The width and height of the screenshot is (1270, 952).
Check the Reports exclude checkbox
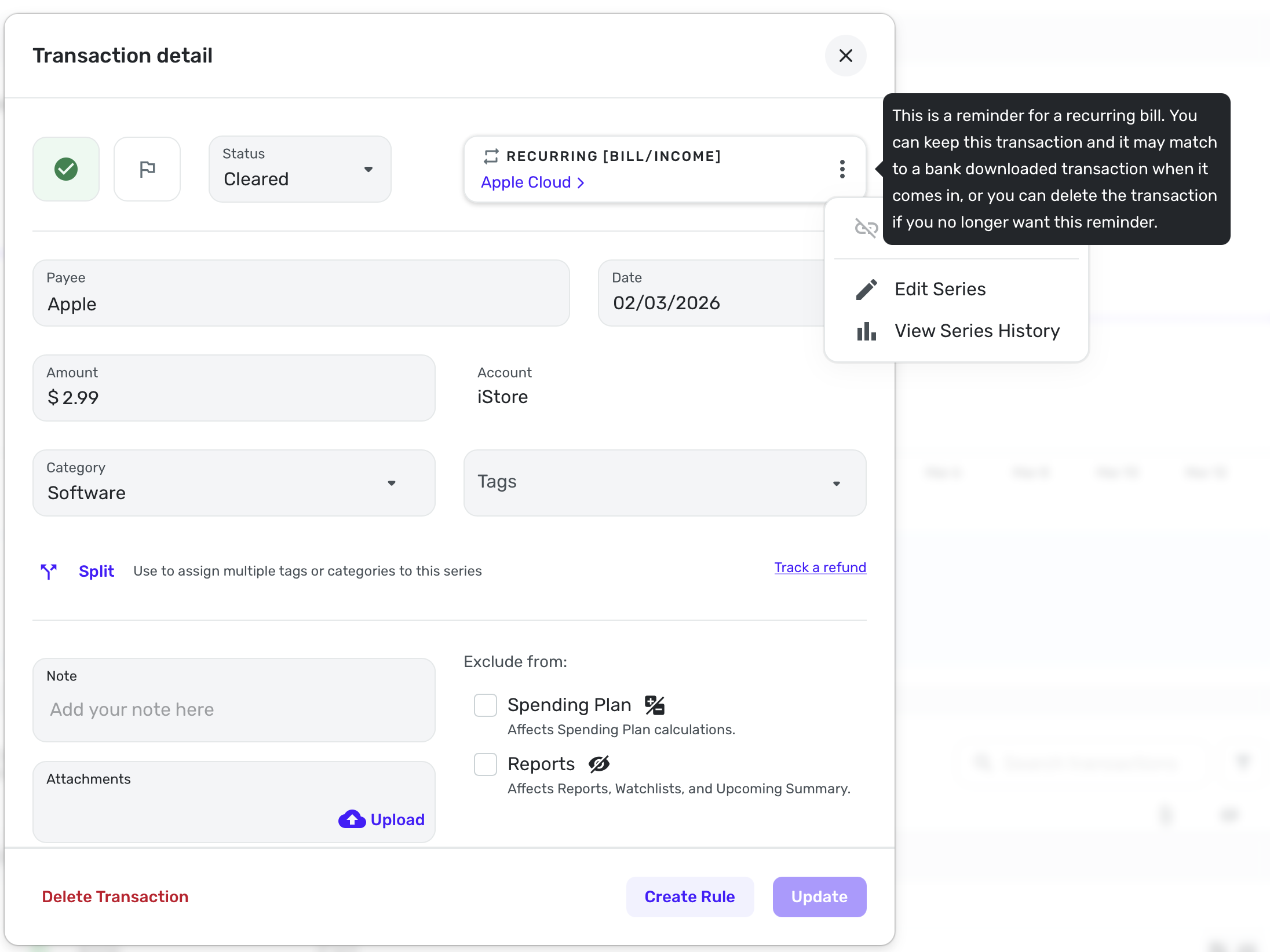tap(486, 764)
